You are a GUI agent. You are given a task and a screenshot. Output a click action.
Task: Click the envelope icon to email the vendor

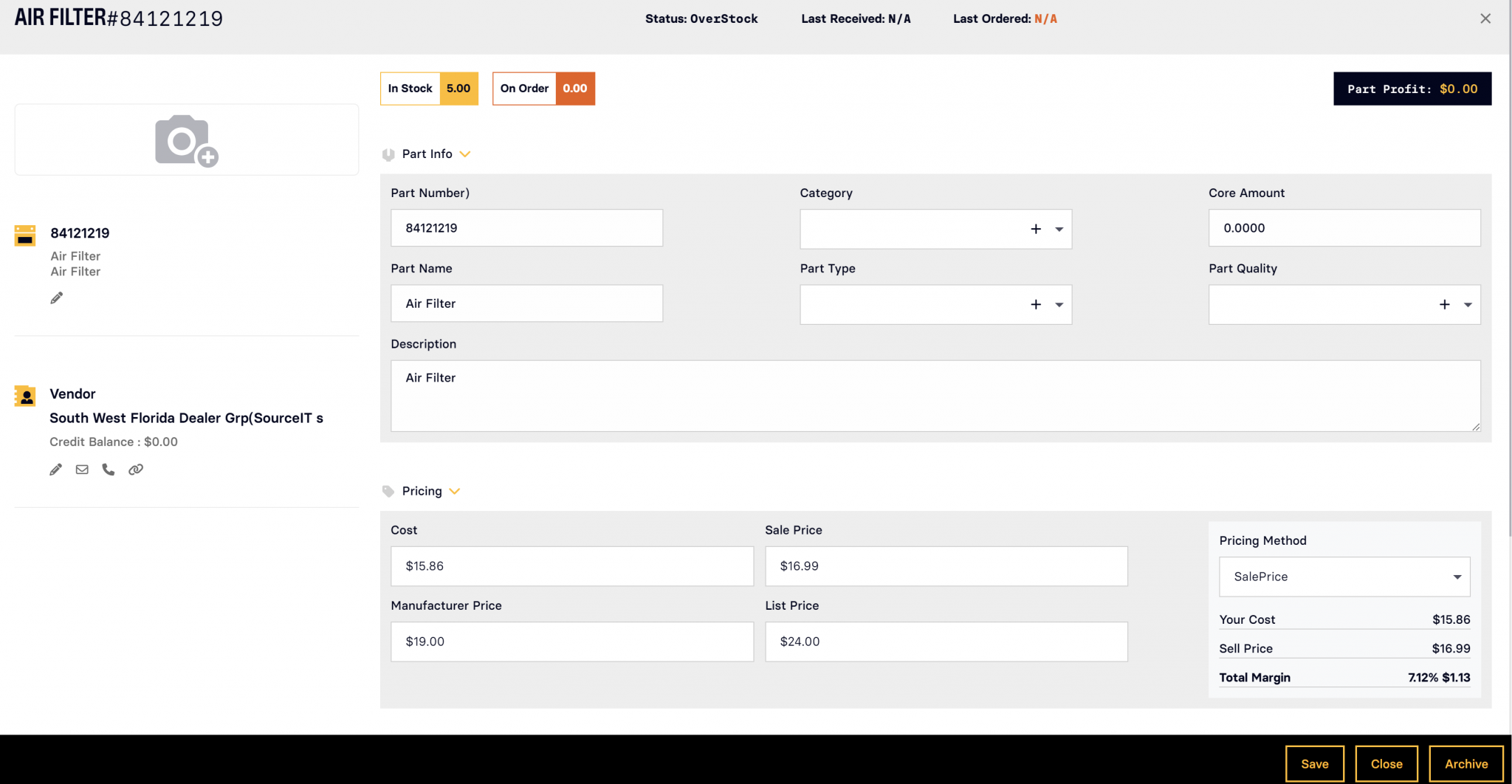tap(82, 469)
